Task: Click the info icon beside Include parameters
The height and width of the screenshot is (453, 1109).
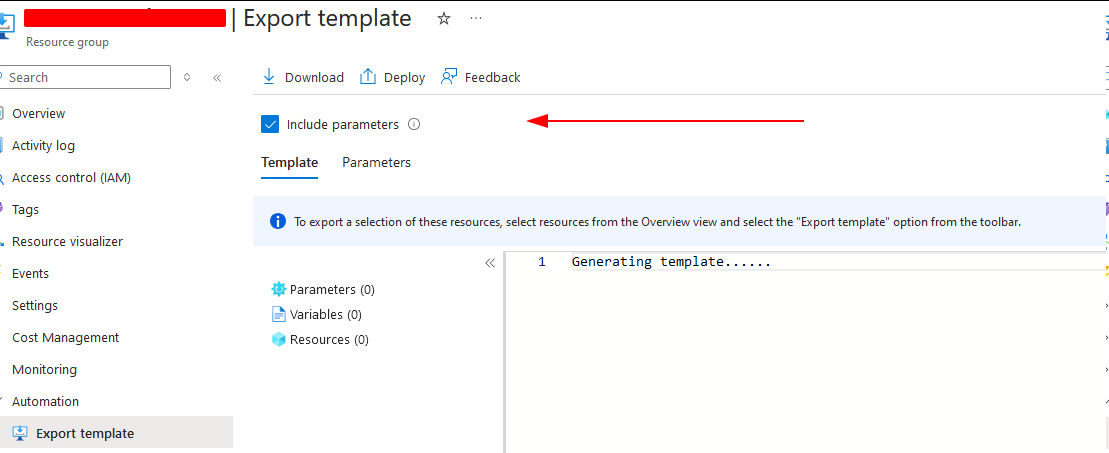Action: point(414,125)
